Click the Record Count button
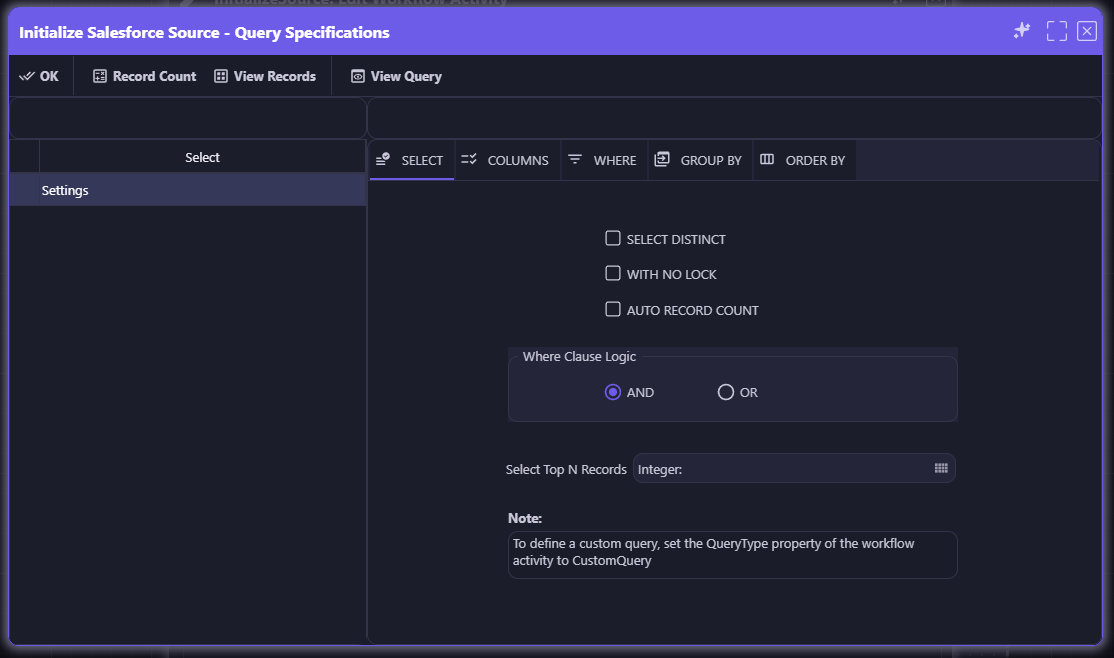 pyautogui.click(x=145, y=76)
